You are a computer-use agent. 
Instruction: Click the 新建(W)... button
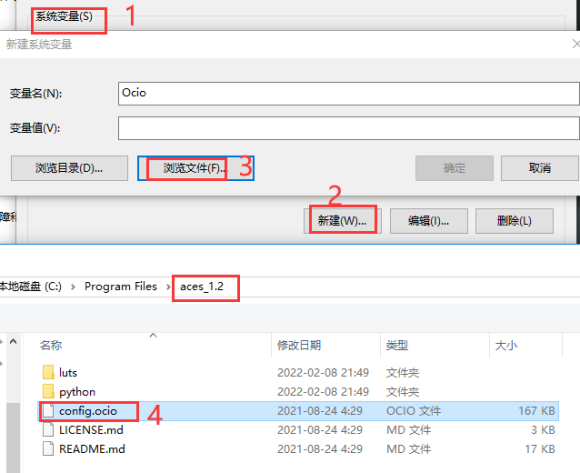point(343,221)
